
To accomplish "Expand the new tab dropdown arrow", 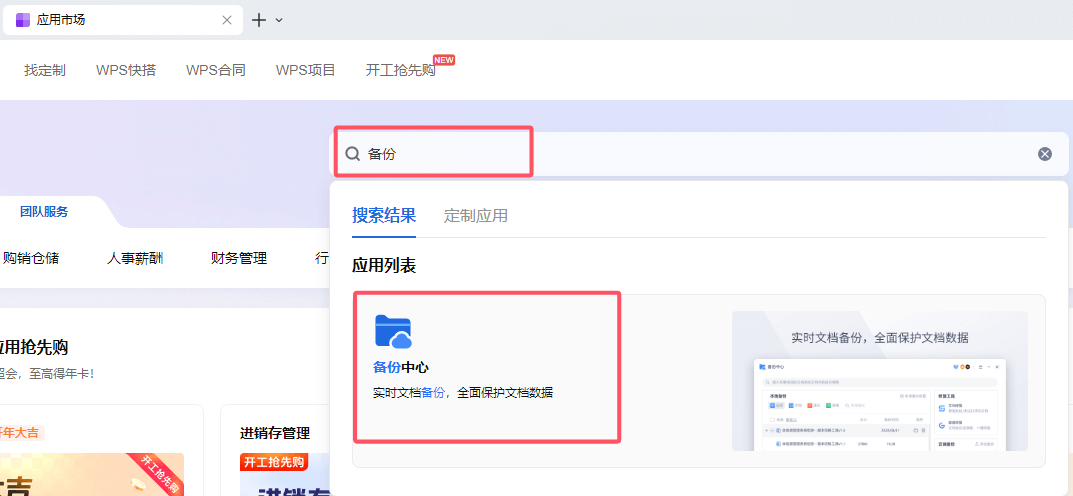I will point(279,21).
